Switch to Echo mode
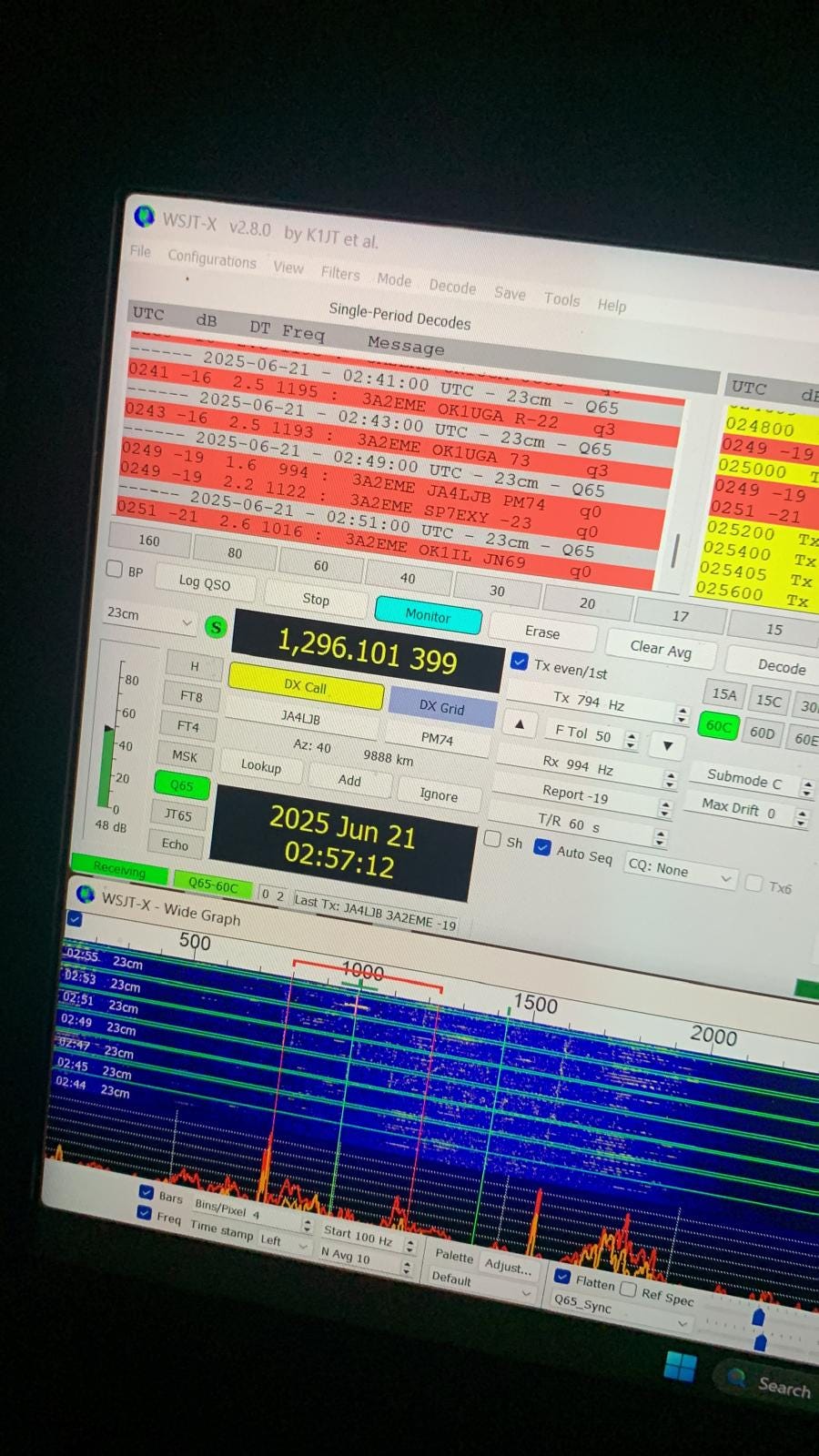 (x=175, y=844)
